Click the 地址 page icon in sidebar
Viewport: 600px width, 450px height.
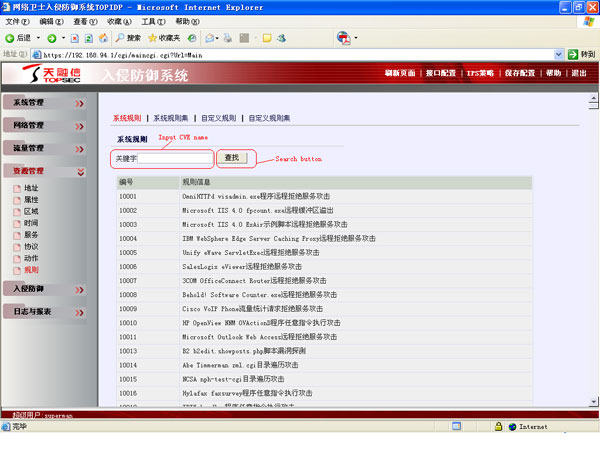(x=16, y=188)
